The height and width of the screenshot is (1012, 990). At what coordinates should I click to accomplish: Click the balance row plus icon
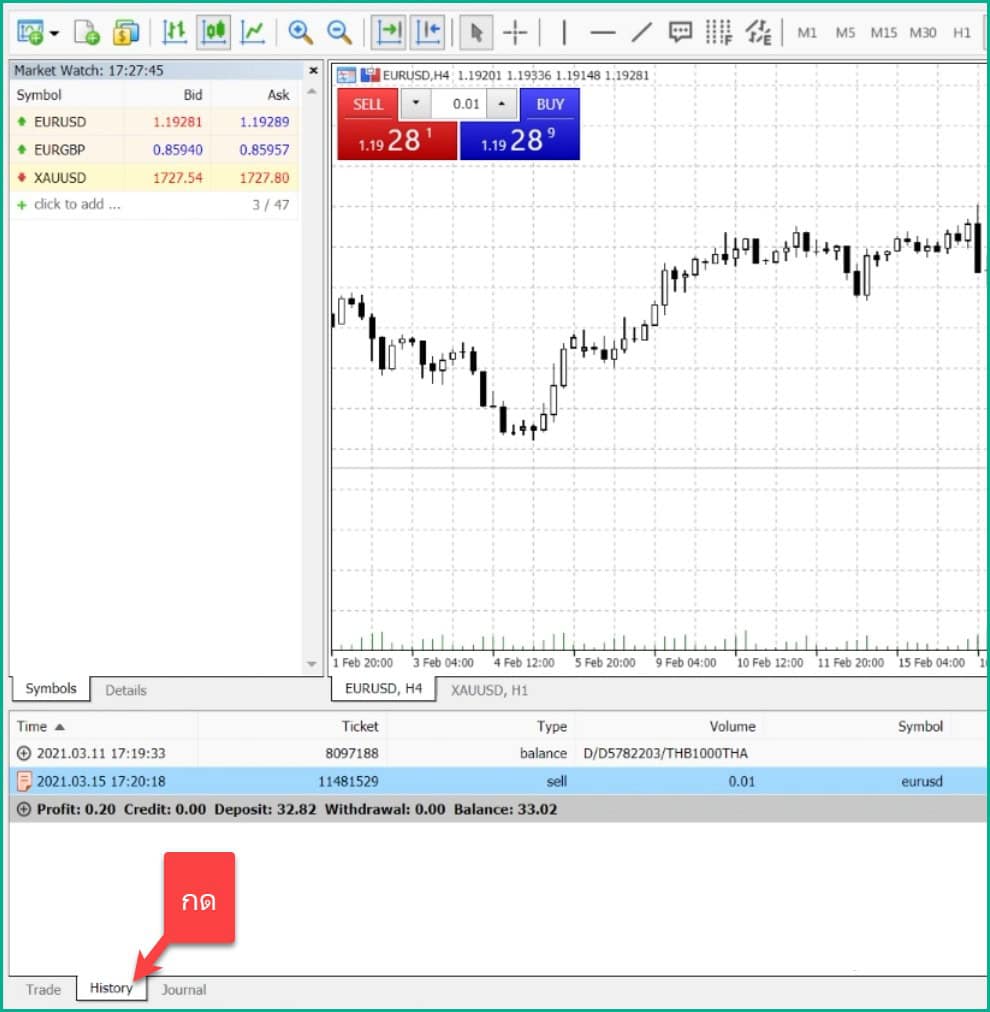[x=24, y=753]
